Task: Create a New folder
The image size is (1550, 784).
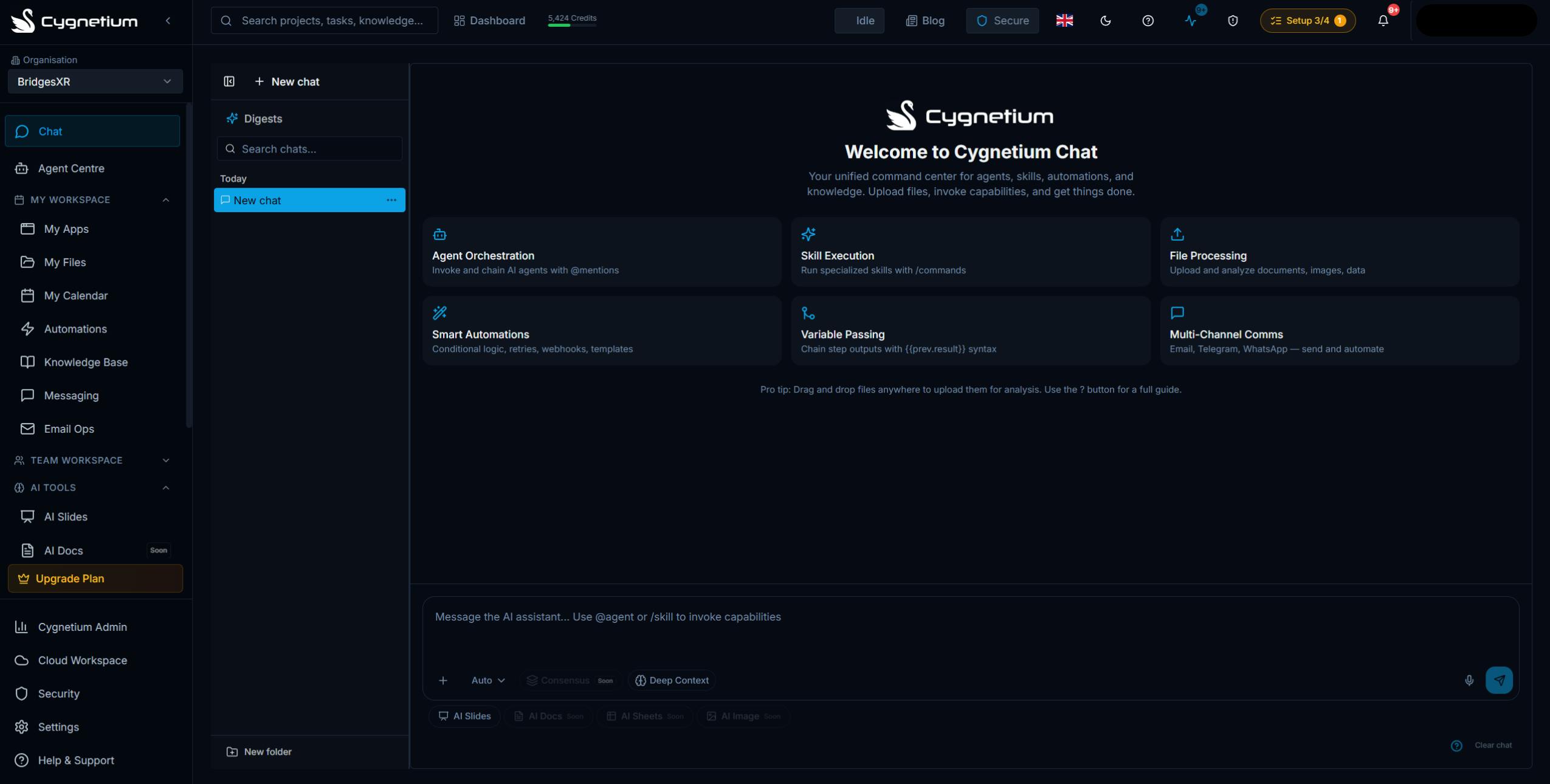Action: (259, 752)
